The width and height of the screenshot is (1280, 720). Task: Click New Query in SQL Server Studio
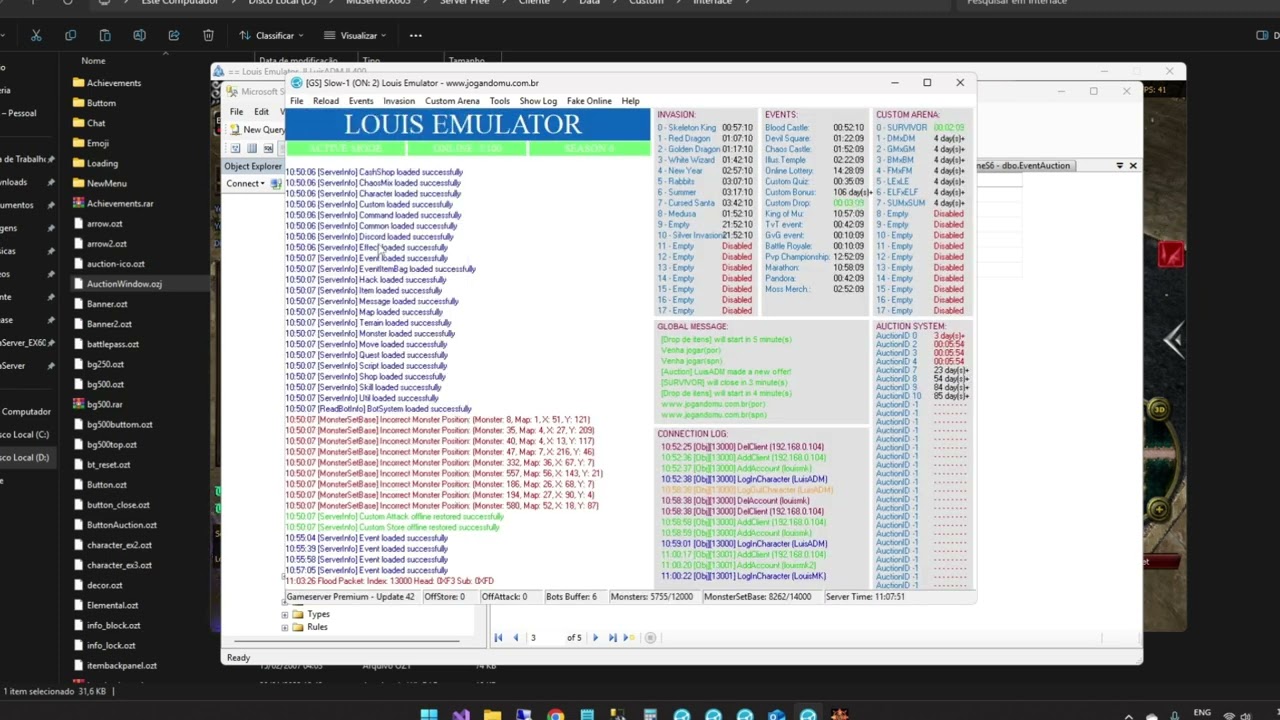coord(257,130)
